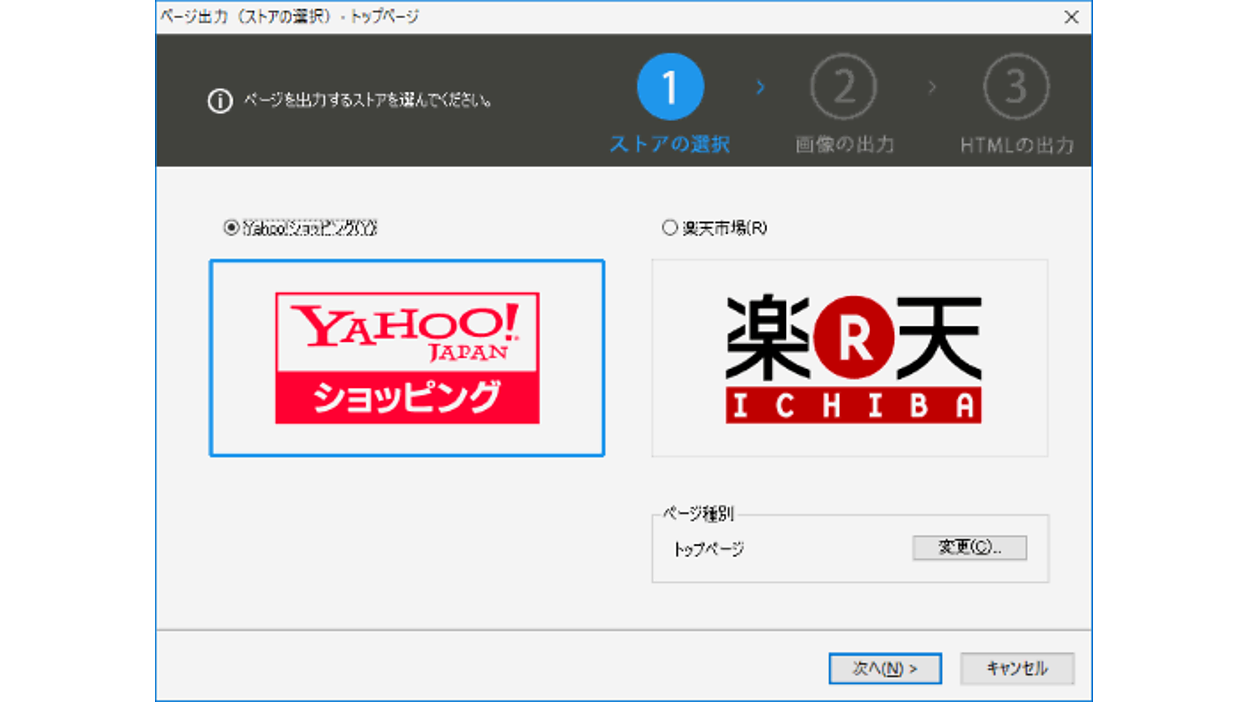This screenshot has height=702, width=1248.
Task: Click the 変更(C).. button
Action: [x=969, y=548]
